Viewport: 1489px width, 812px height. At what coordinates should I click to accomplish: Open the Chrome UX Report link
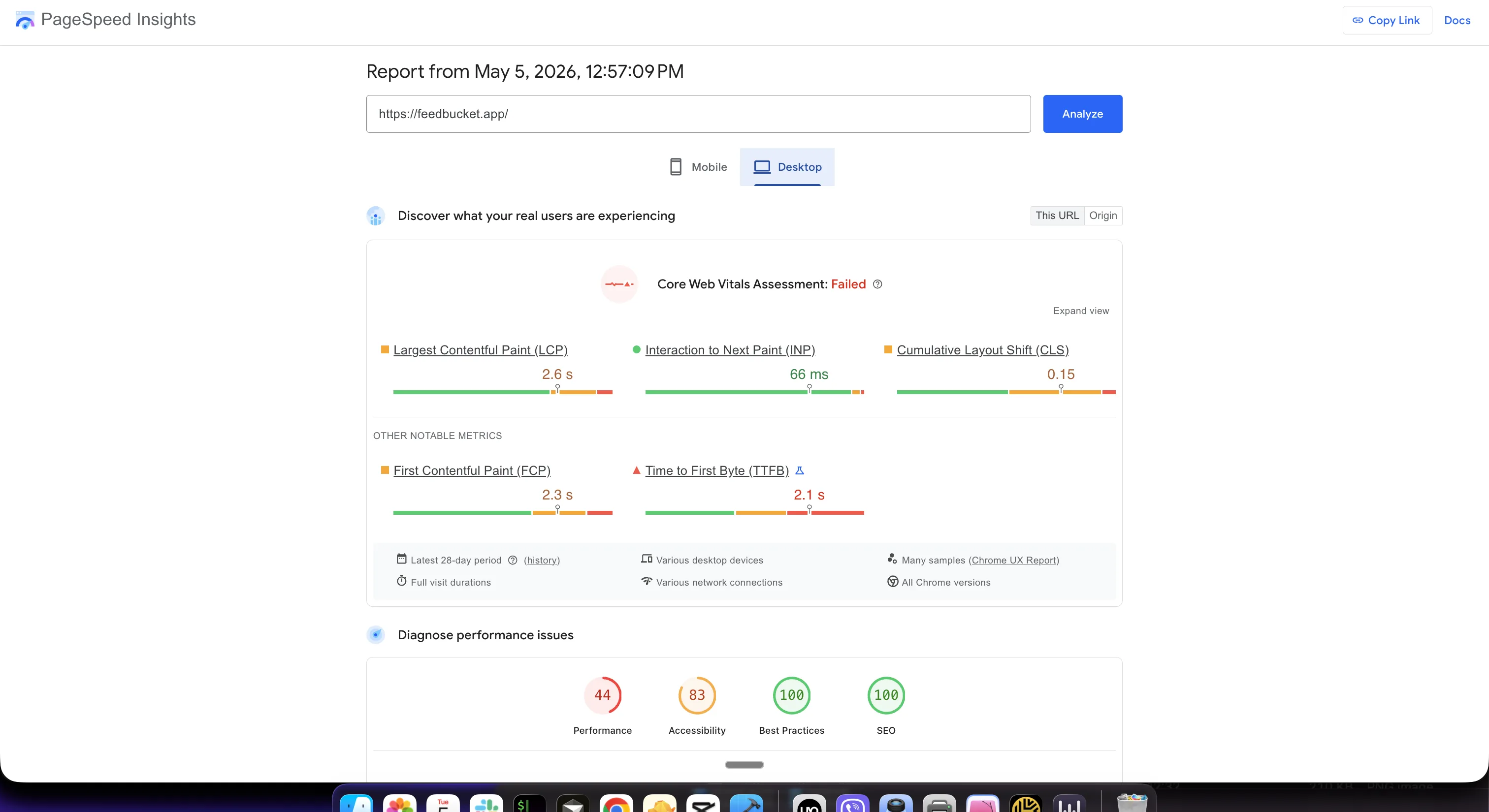click(1014, 560)
